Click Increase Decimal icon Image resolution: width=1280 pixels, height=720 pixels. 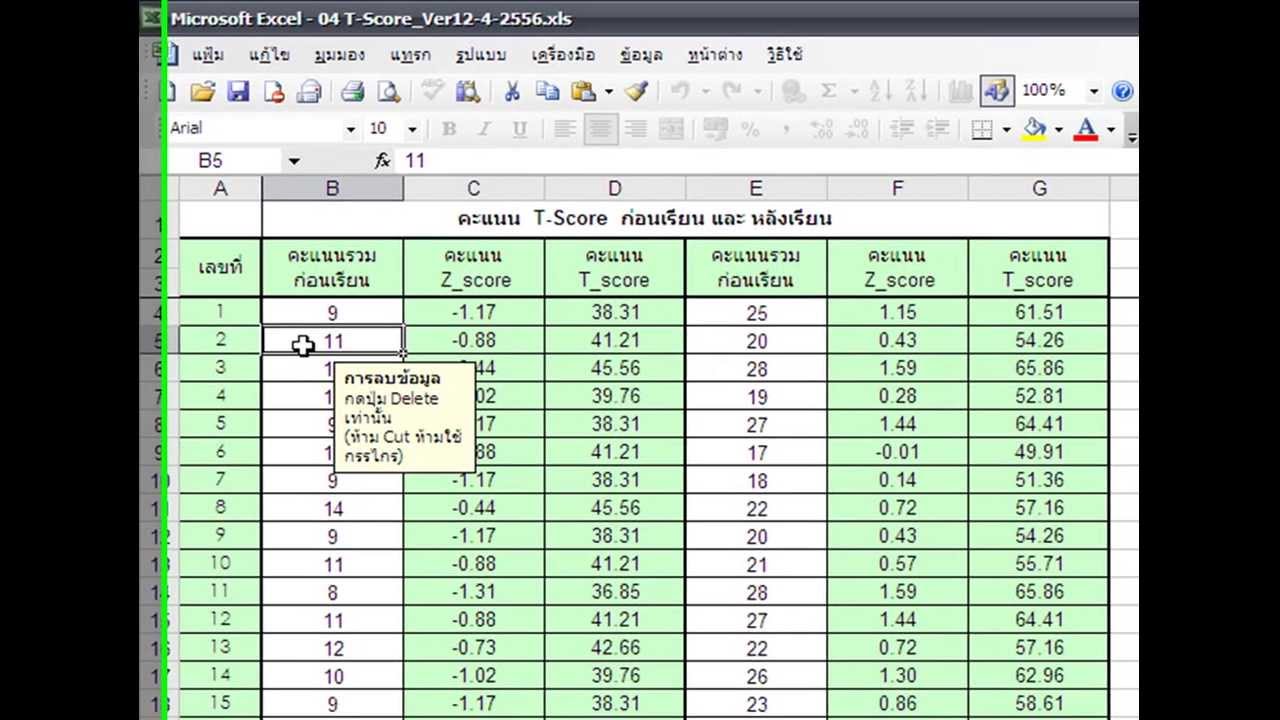click(821, 129)
